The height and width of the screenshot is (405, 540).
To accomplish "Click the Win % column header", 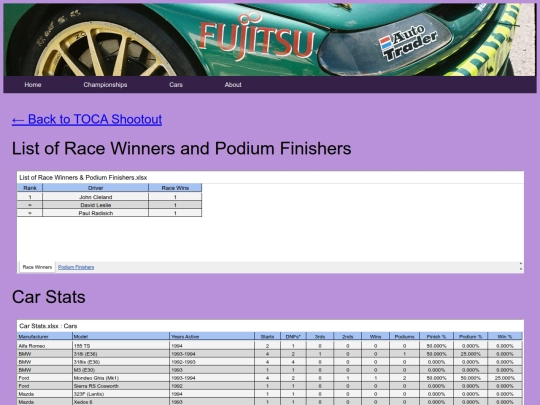I will 505,336.
